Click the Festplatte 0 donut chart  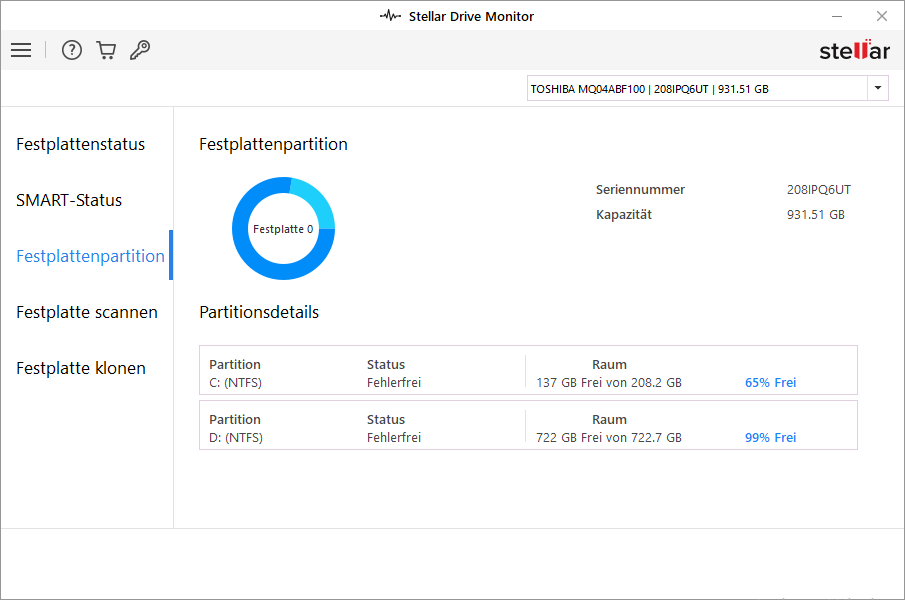[283, 229]
